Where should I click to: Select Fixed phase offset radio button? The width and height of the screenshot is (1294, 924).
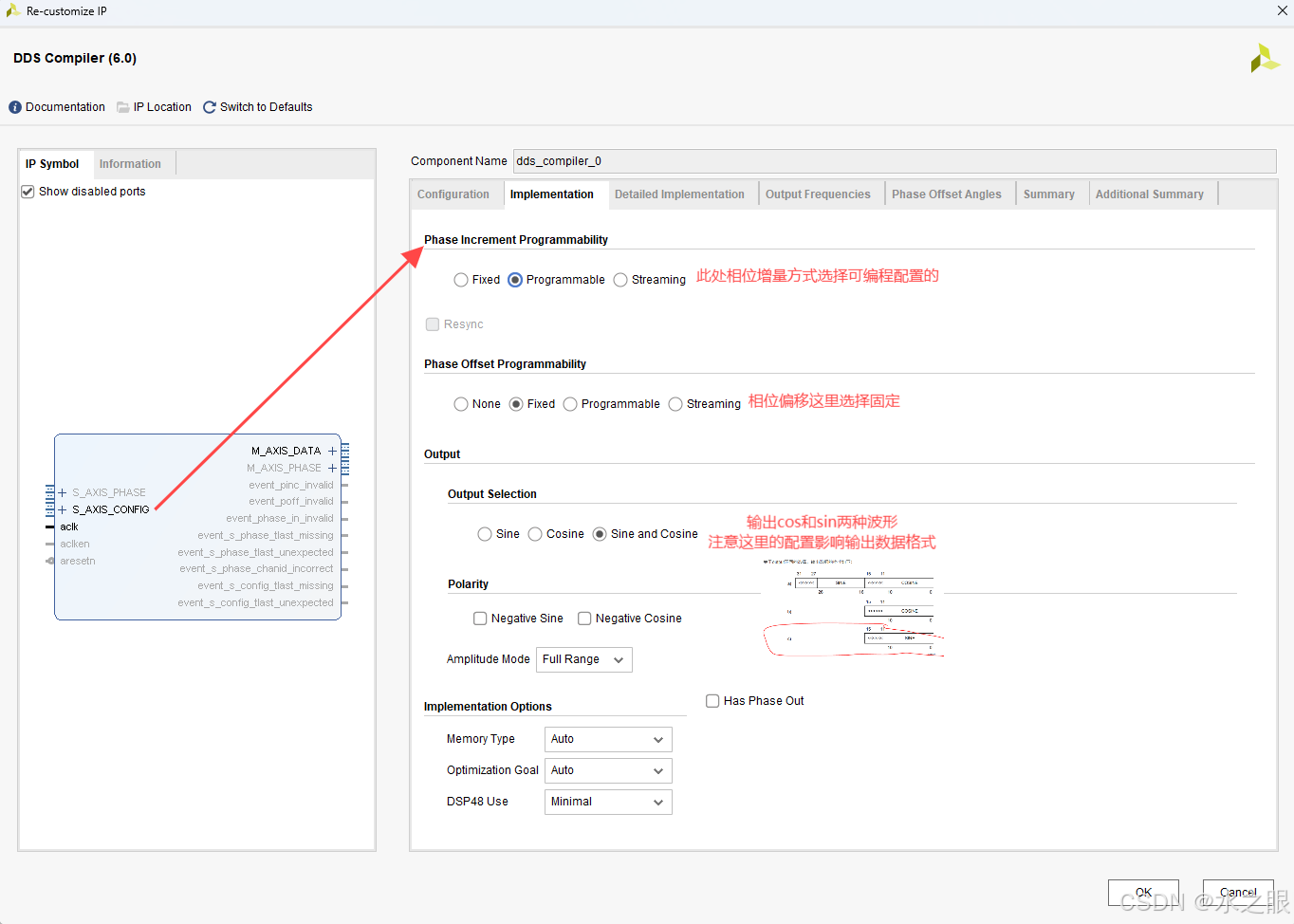pos(516,404)
